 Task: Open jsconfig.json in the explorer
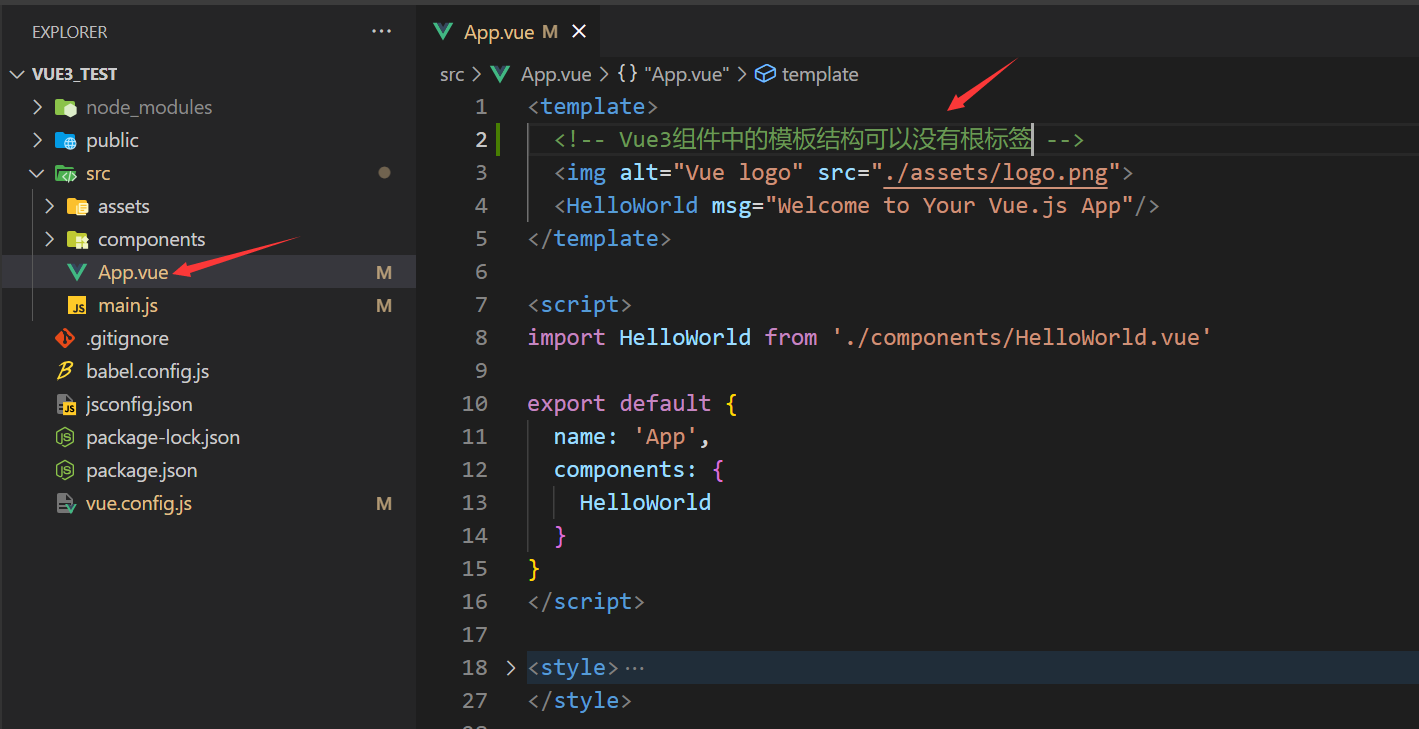coord(139,404)
